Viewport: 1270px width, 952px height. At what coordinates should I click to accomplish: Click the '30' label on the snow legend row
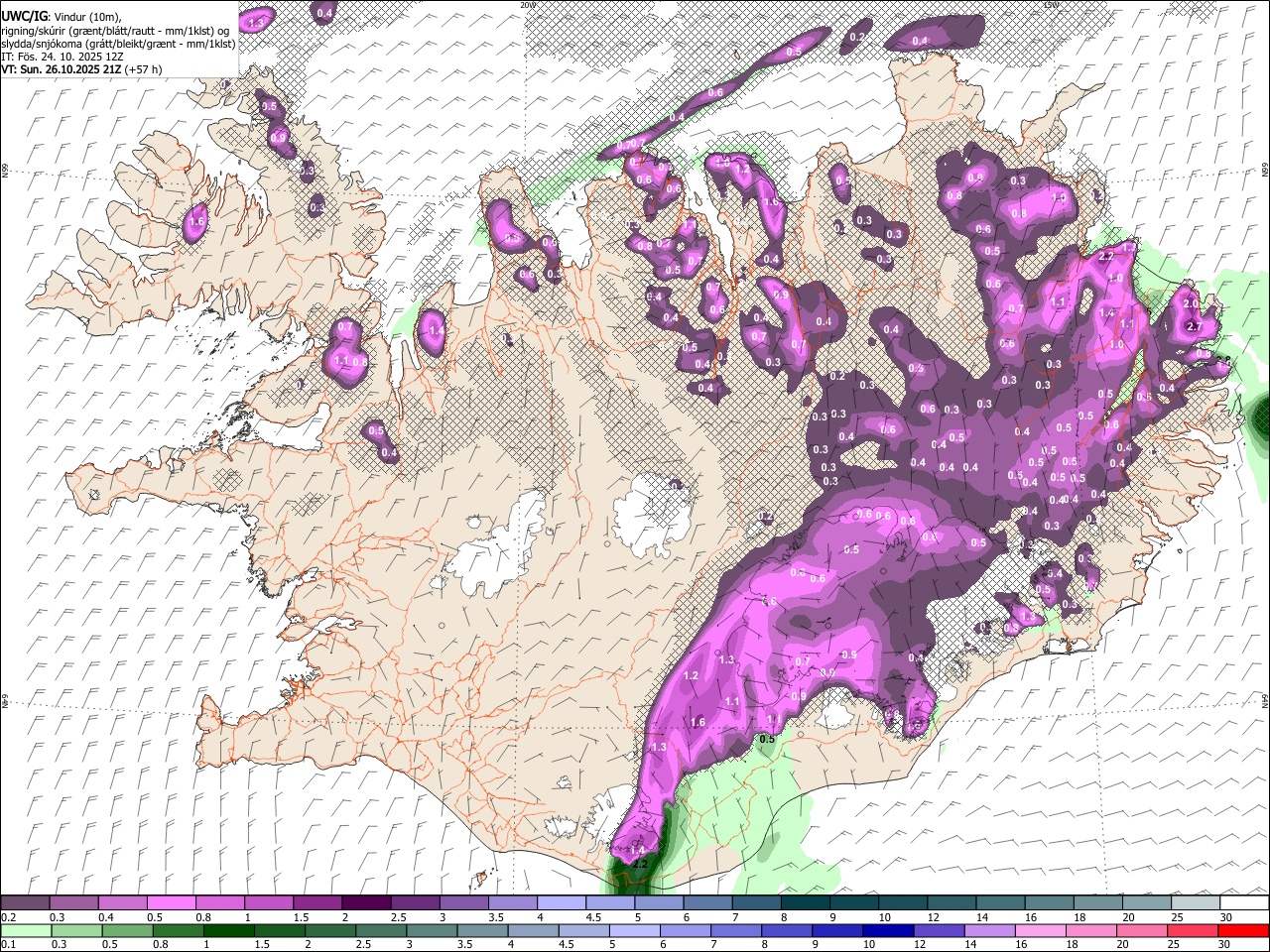pos(1226,917)
